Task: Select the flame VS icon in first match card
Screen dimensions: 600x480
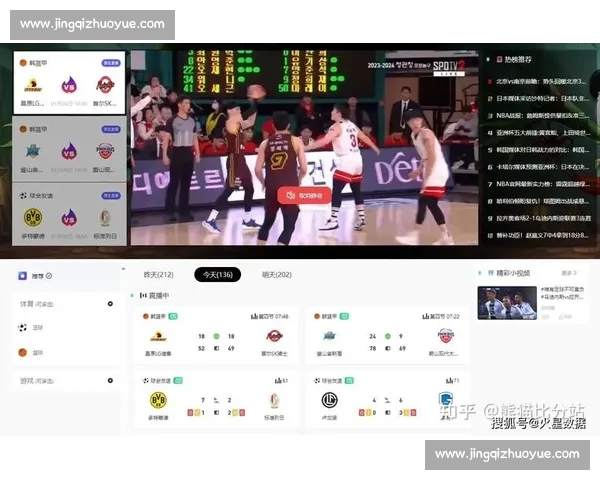Action: pyautogui.click(x=69, y=86)
